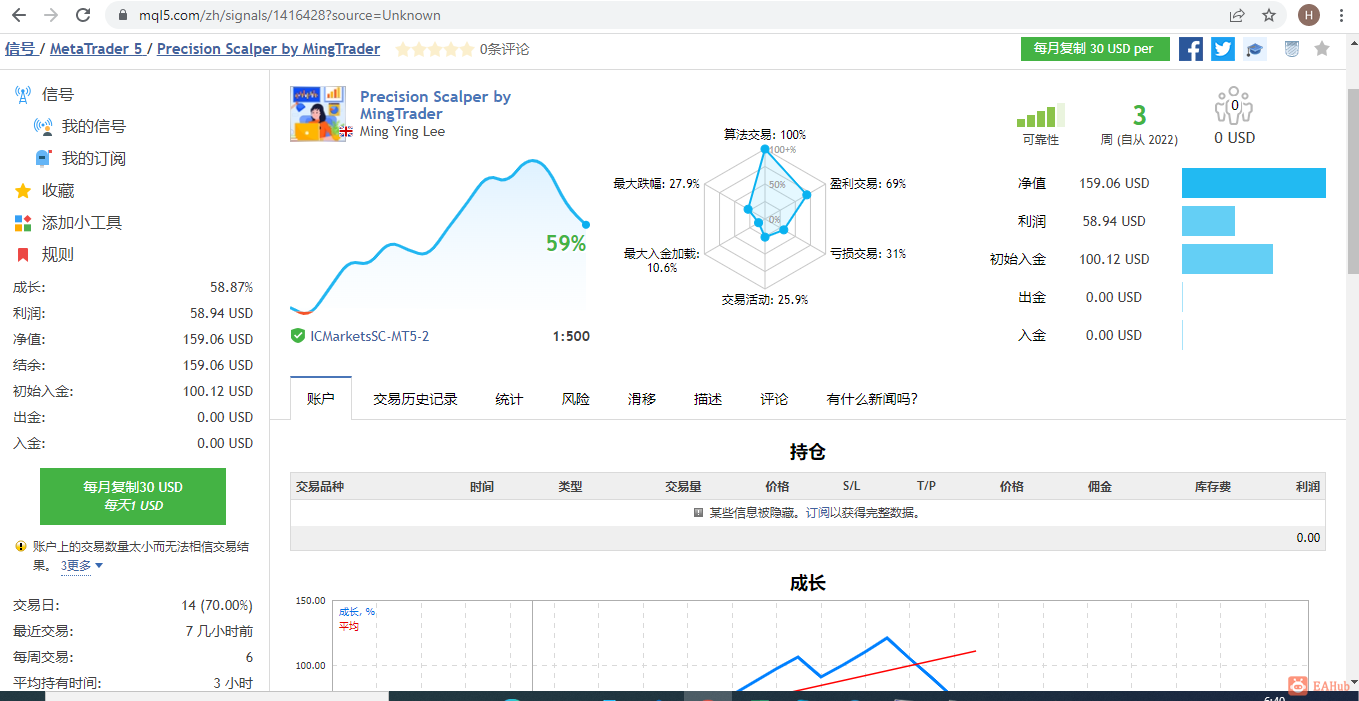The width and height of the screenshot is (1359, 701).
Task: Share the signal on Facebook
Action: [x=1190, y=48]
